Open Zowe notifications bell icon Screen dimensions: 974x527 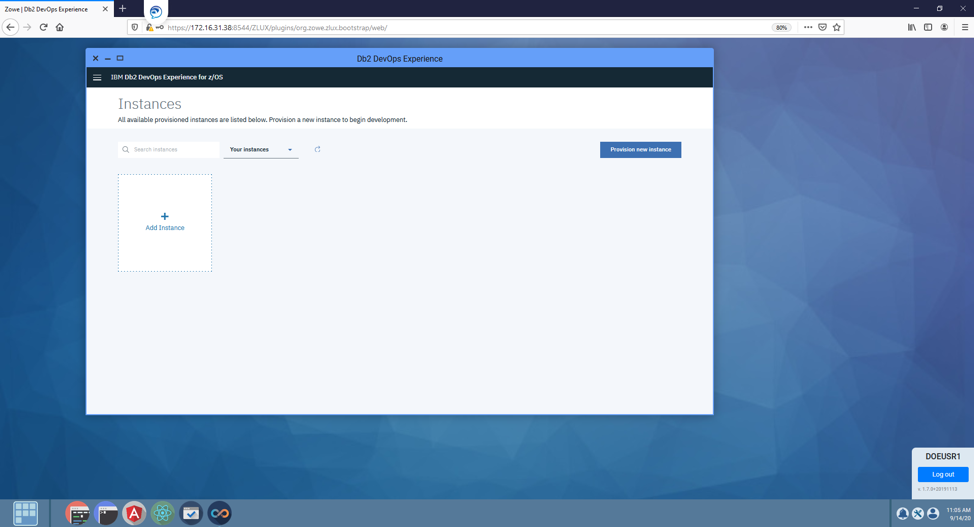(903, 513)
